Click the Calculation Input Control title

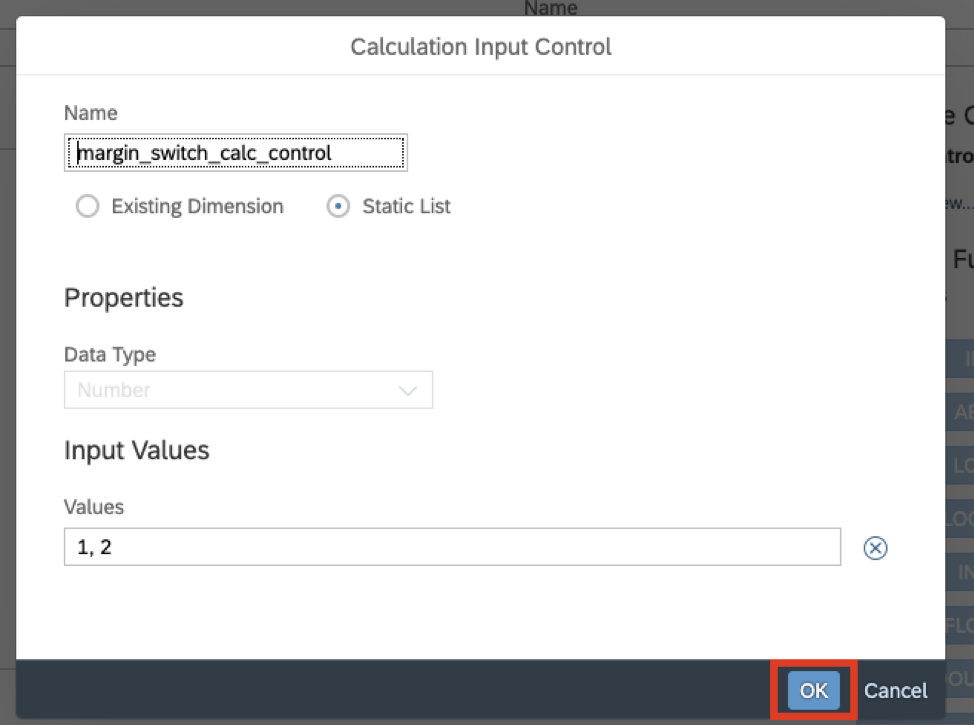click(481, 47)
